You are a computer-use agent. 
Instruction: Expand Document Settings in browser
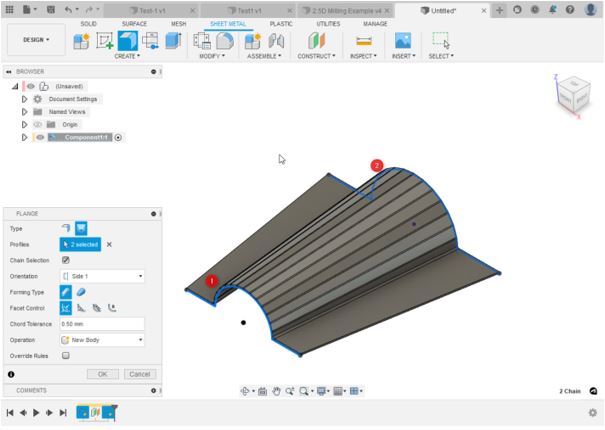24,99
